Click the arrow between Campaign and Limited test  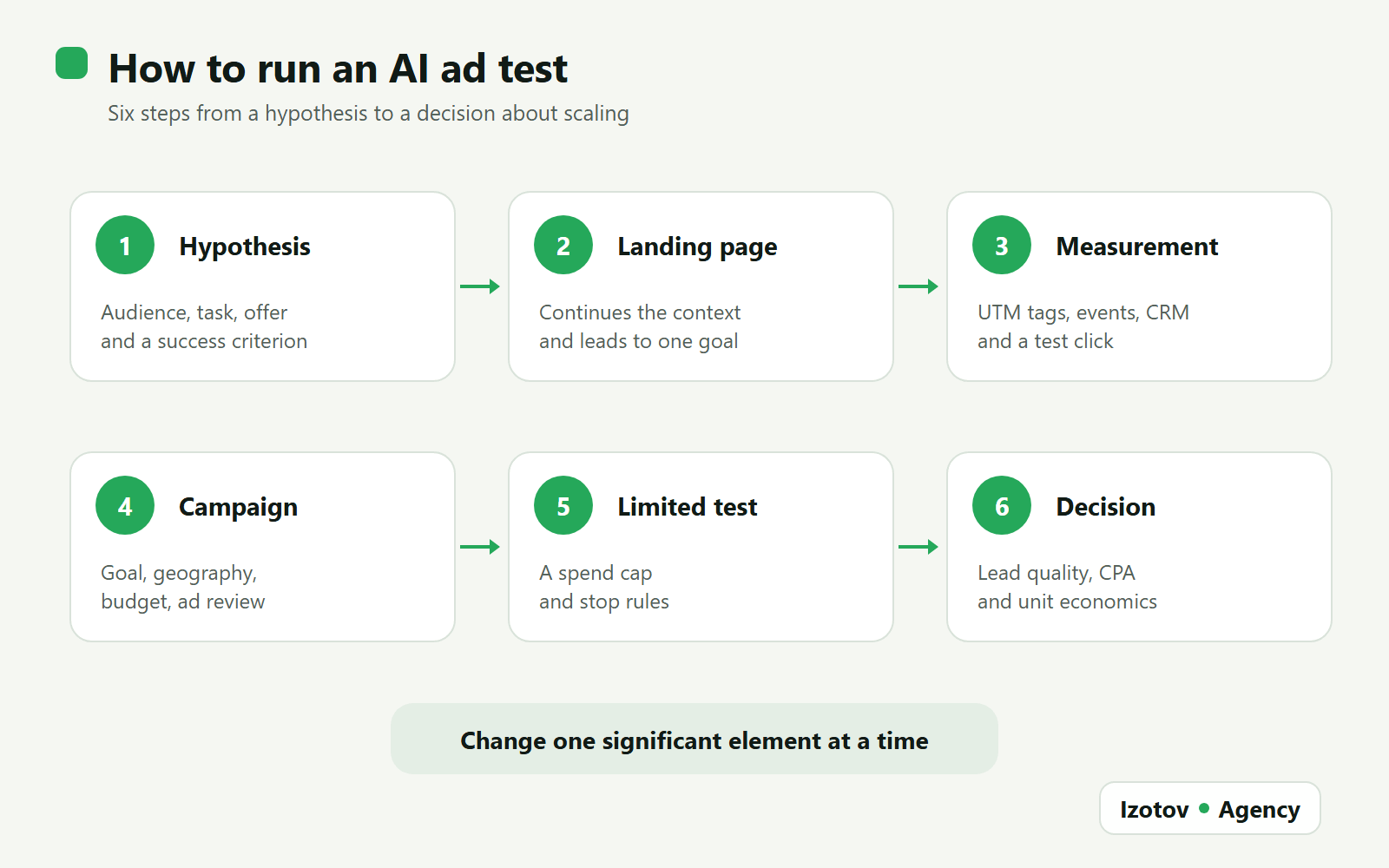(480, 547)
